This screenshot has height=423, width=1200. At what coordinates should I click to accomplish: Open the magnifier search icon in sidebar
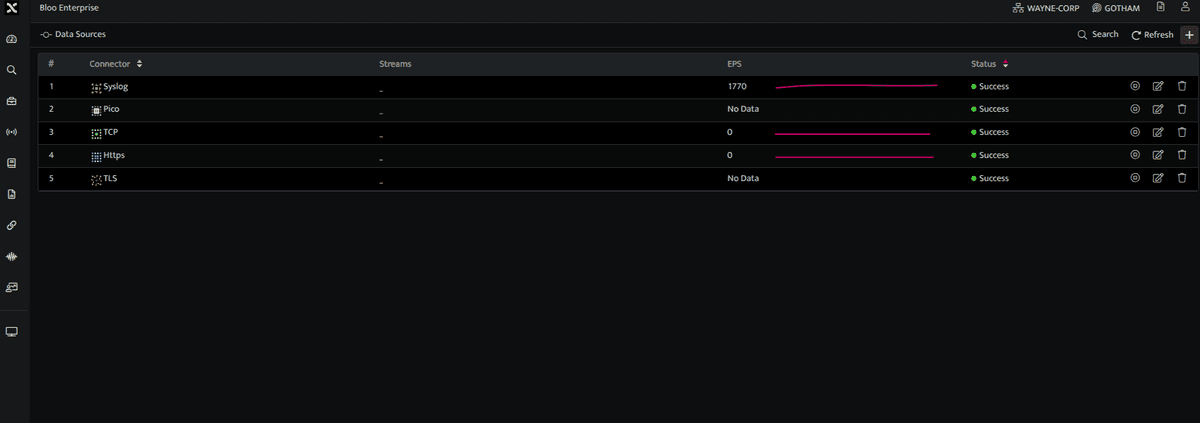(x=12, y=70)
